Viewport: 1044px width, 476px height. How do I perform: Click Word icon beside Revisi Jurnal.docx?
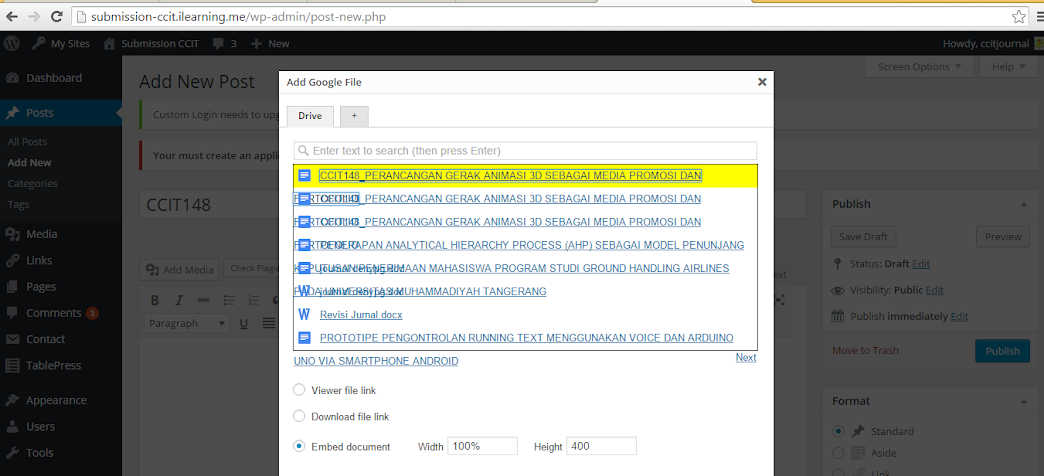coord(304,314)
